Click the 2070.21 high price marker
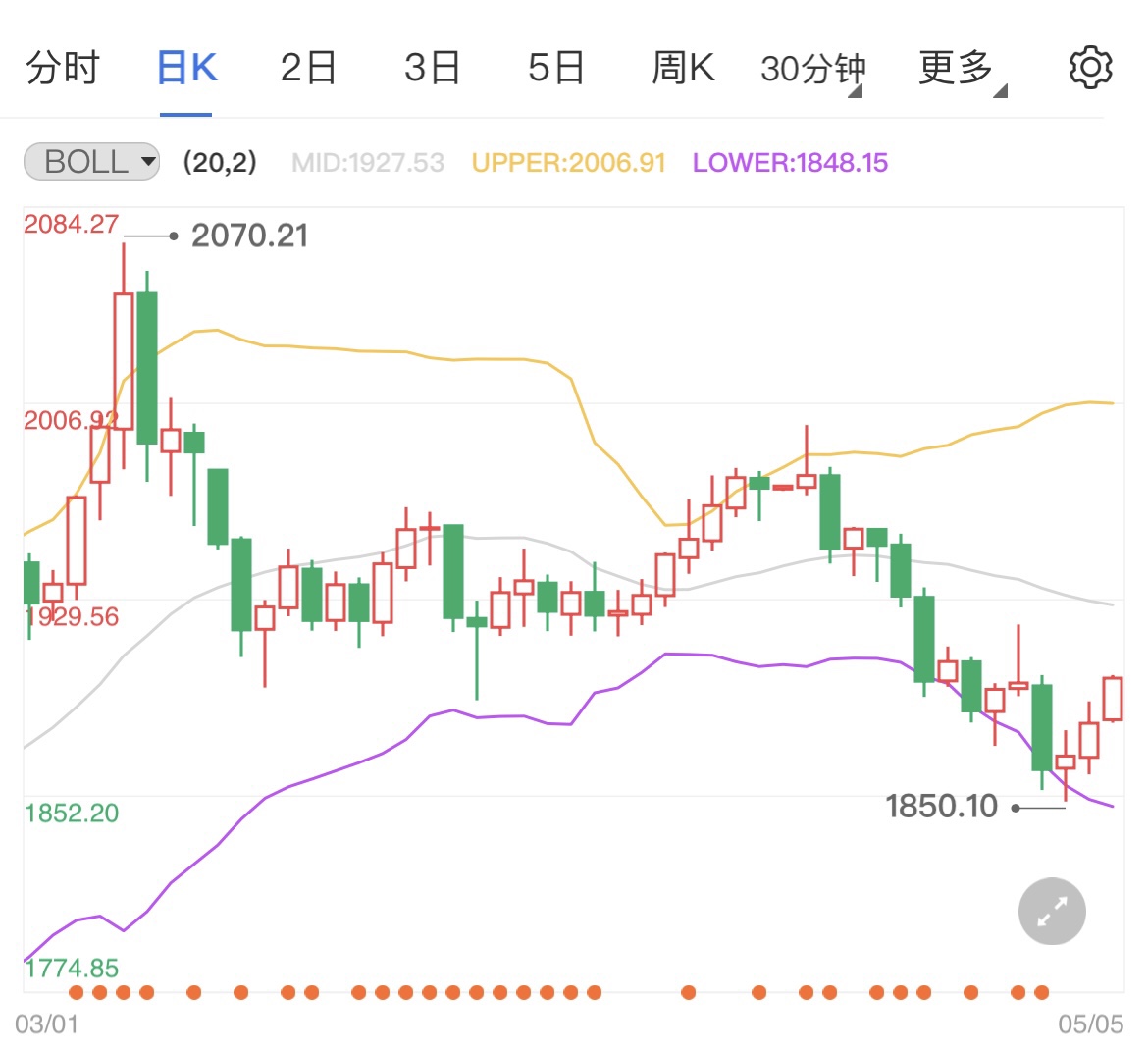 (x=248, y=236)
